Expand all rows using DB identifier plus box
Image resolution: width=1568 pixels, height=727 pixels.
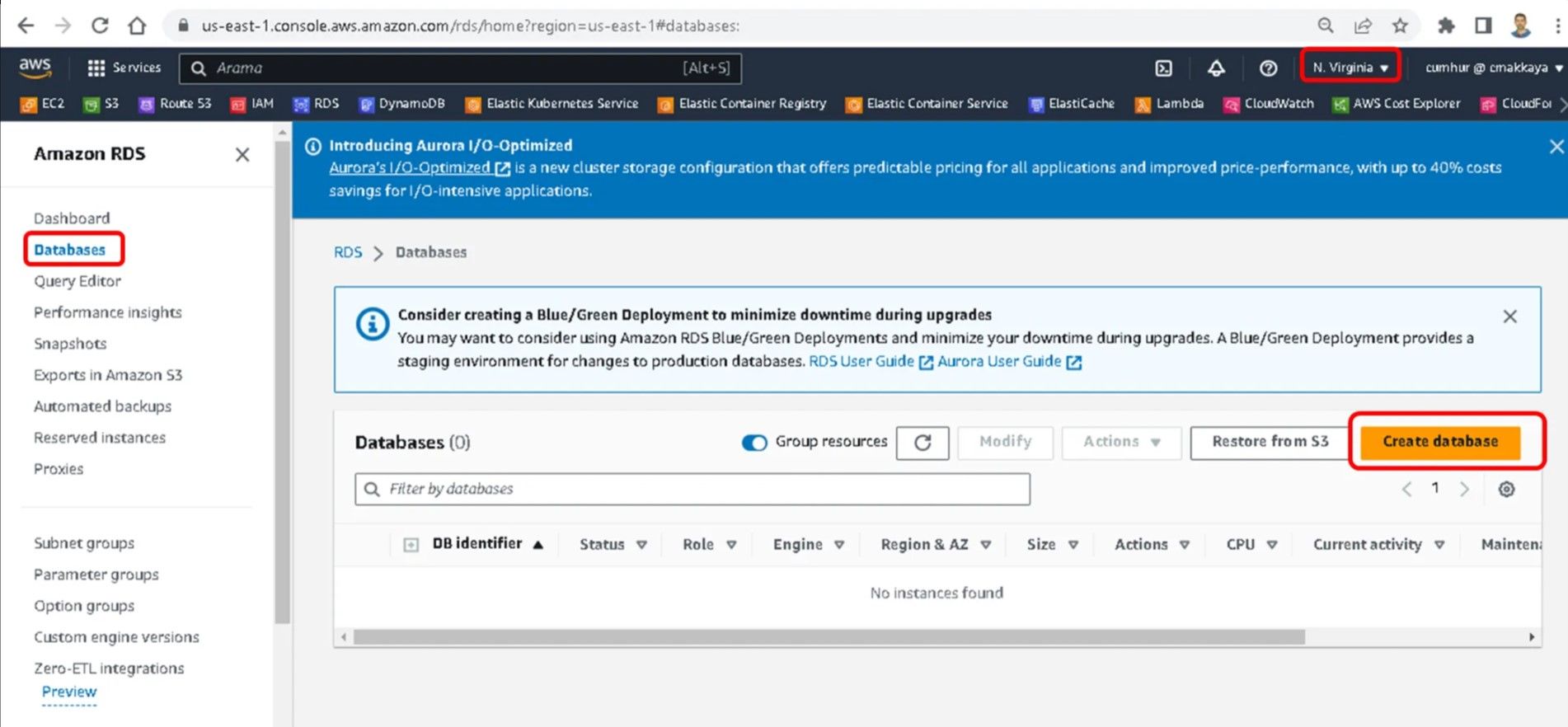coord(411,545)
